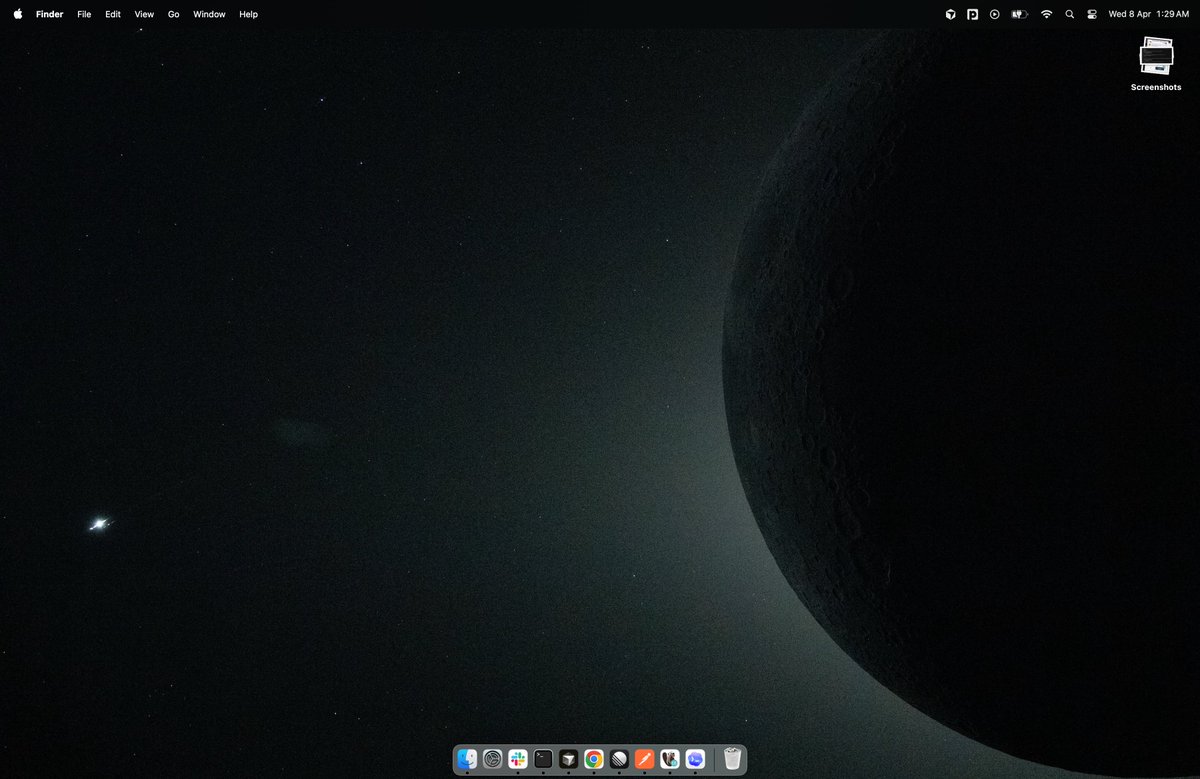Image resolution: width=1200 pixels, height=779 pixels.
Task: Open the blue cloud terminal app in the Dock
Action: pyautogui.click(x=695, y=759)
